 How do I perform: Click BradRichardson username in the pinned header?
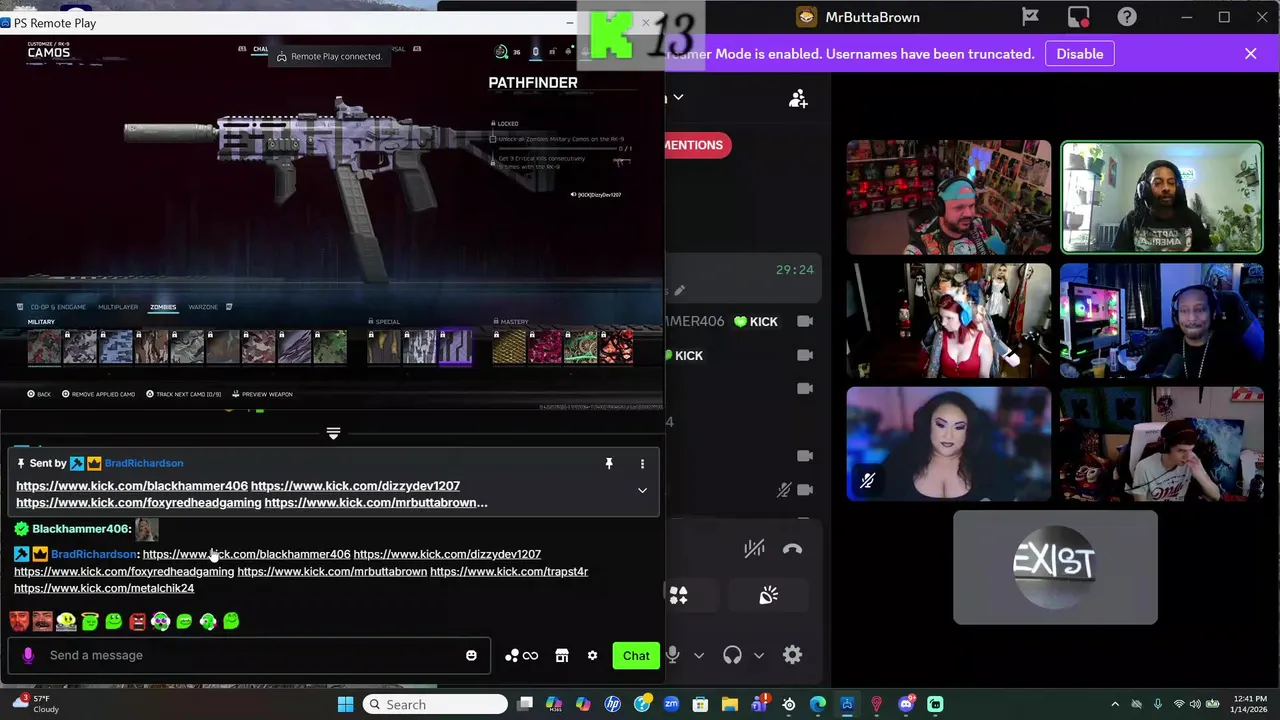(x=144, y=463)
